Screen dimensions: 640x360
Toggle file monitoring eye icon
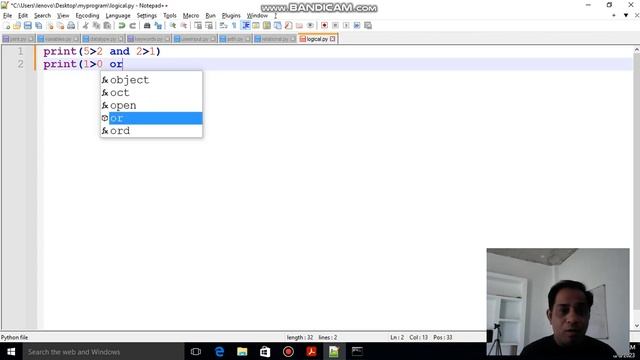[310, 26]
